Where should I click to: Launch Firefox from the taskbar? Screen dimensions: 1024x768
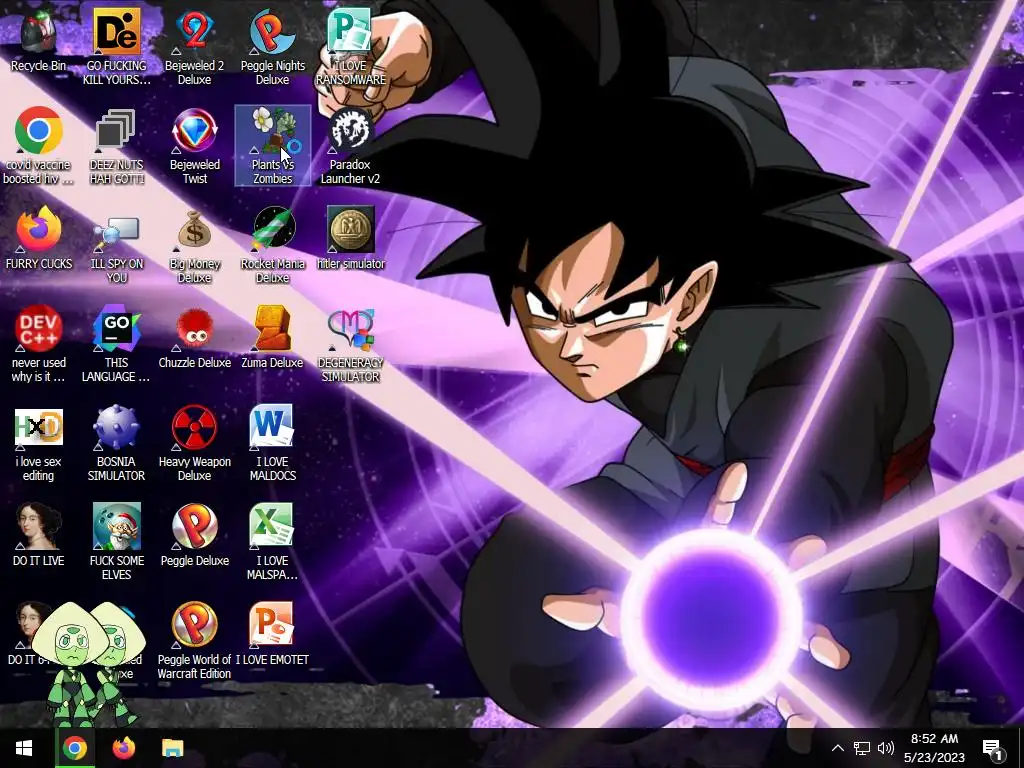(123, 748)
